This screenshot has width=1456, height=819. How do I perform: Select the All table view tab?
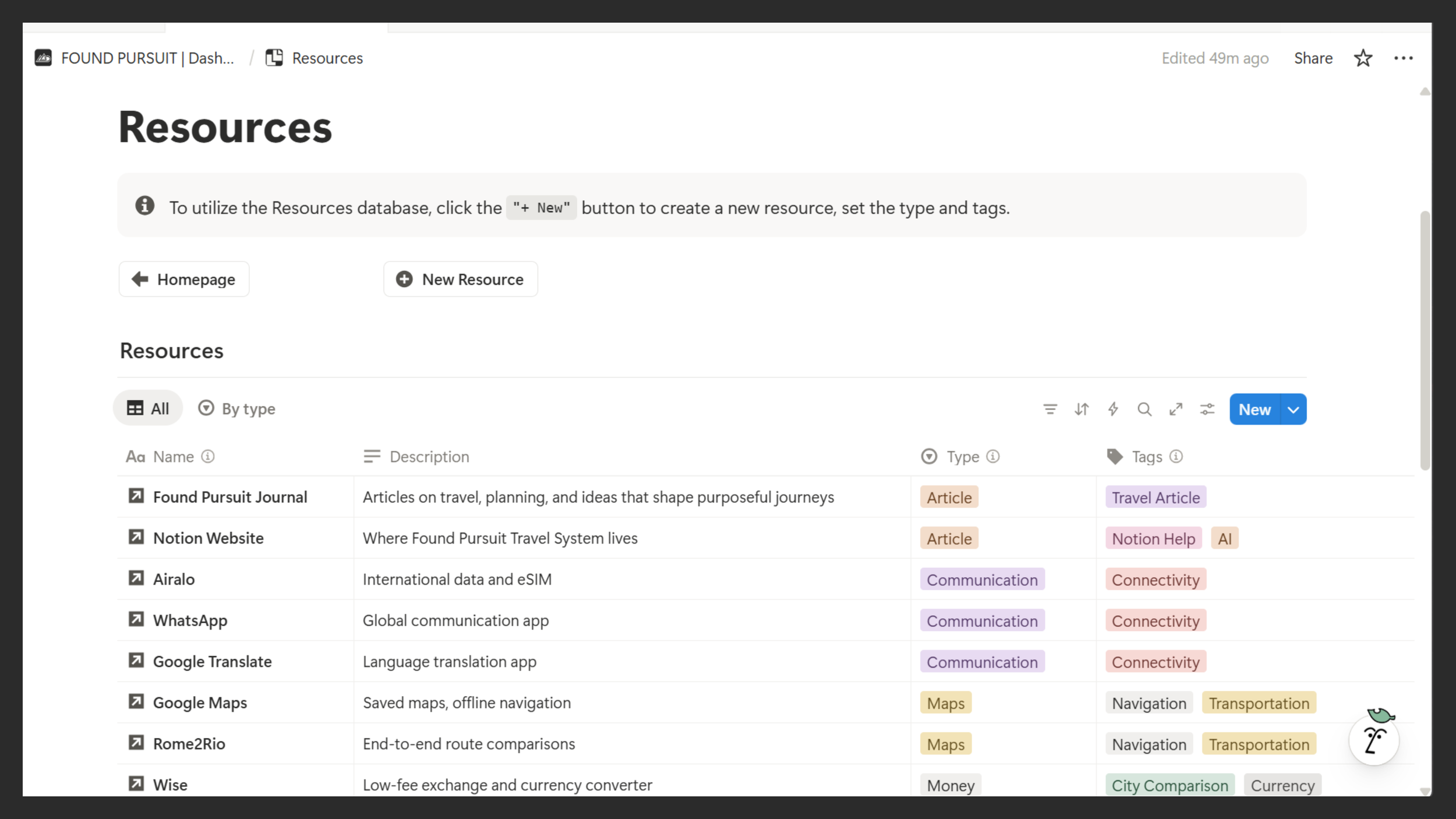pos(148,409)
